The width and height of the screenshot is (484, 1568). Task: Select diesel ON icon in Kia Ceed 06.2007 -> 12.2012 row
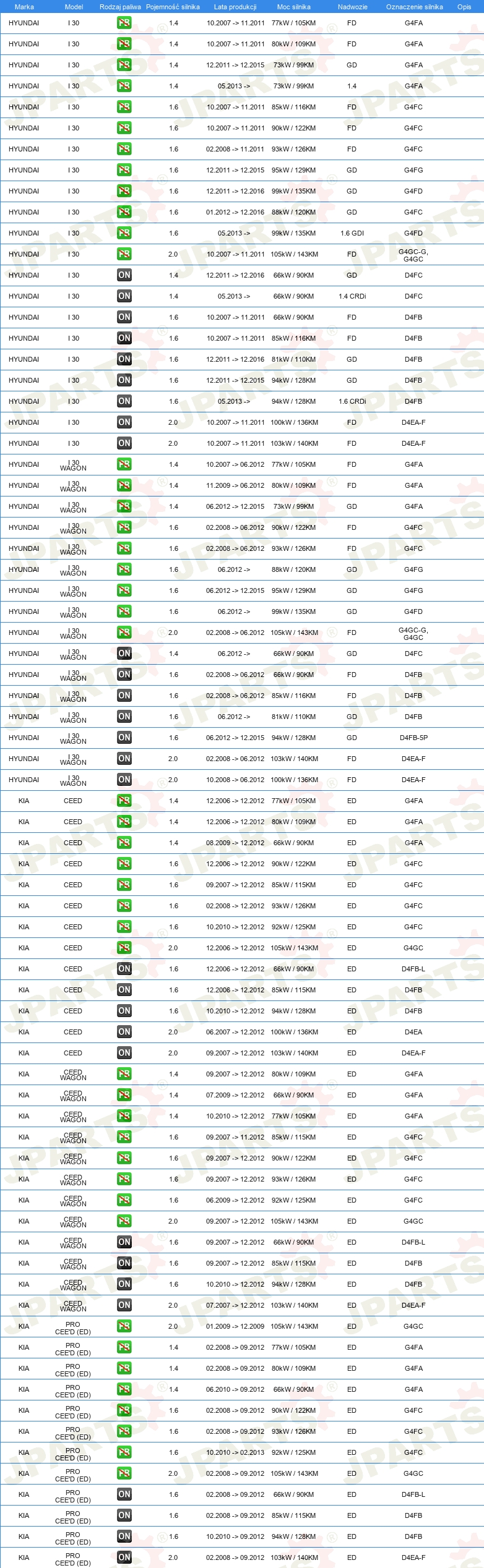(124, 1032)
